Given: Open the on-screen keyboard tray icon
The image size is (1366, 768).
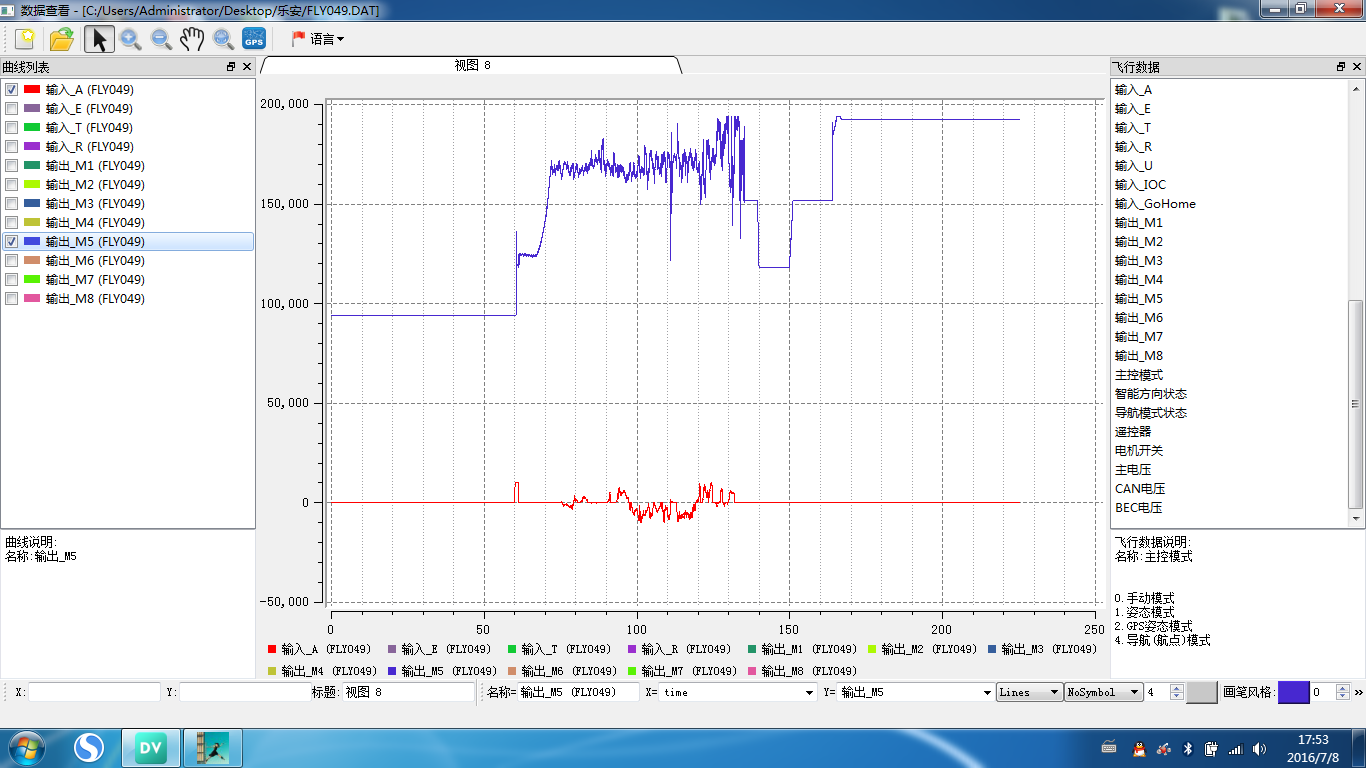Looking at the screenshot, I should [x=1109, y=747].
